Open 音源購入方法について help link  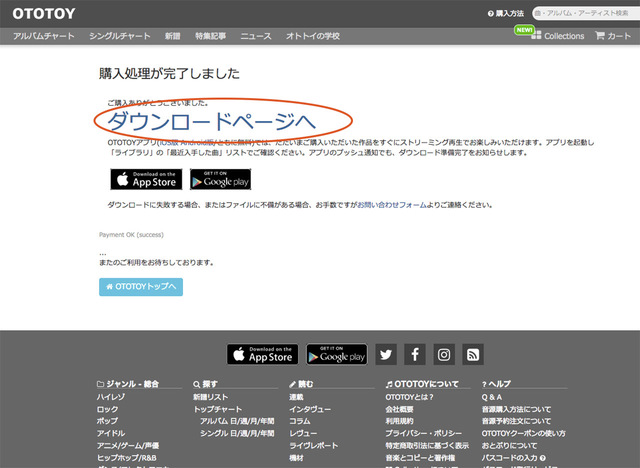[x=516, y=409]
